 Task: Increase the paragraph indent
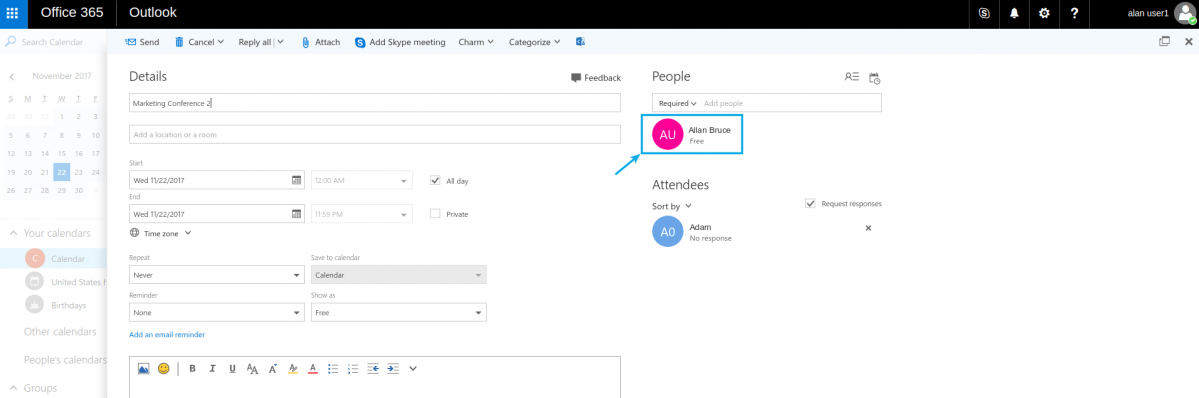(x=392, y=368)
